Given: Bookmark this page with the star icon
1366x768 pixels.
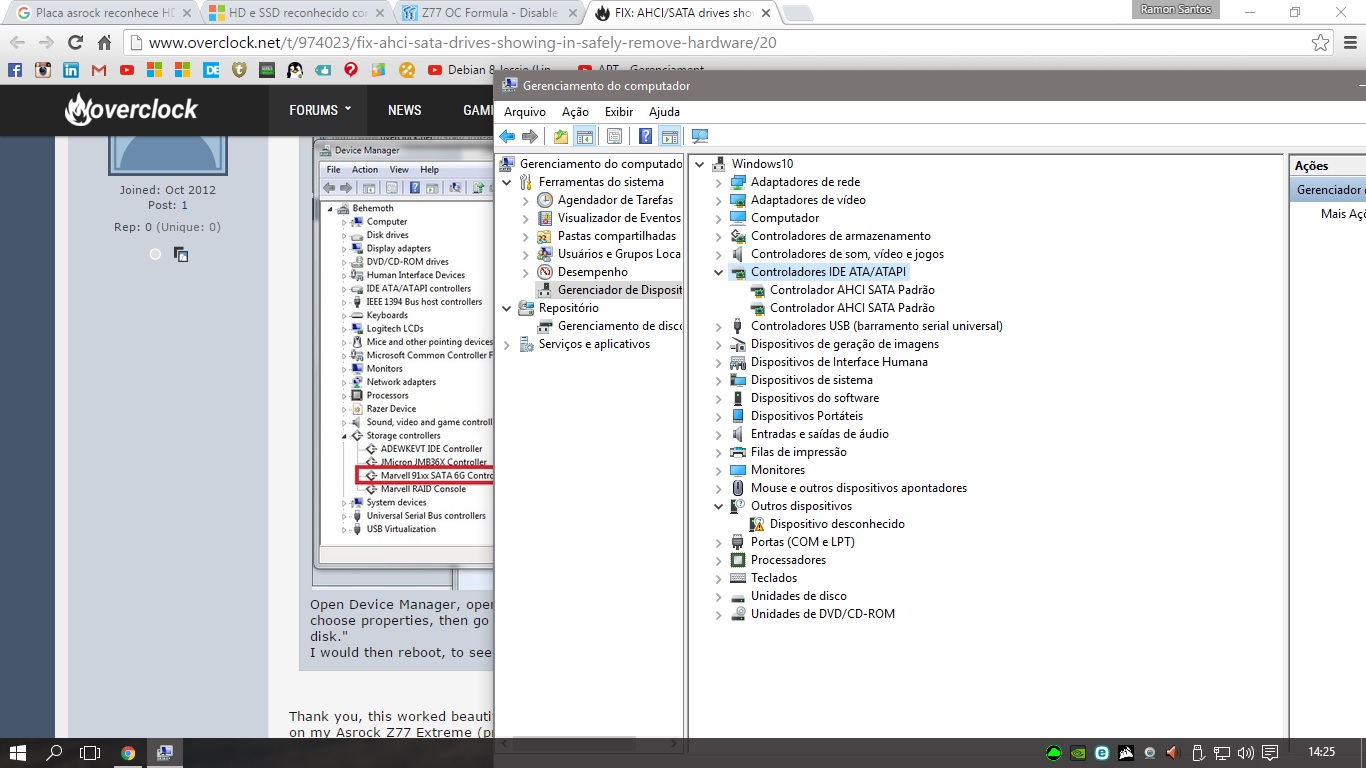Looking at the screenshot, I should point(1321,43).
